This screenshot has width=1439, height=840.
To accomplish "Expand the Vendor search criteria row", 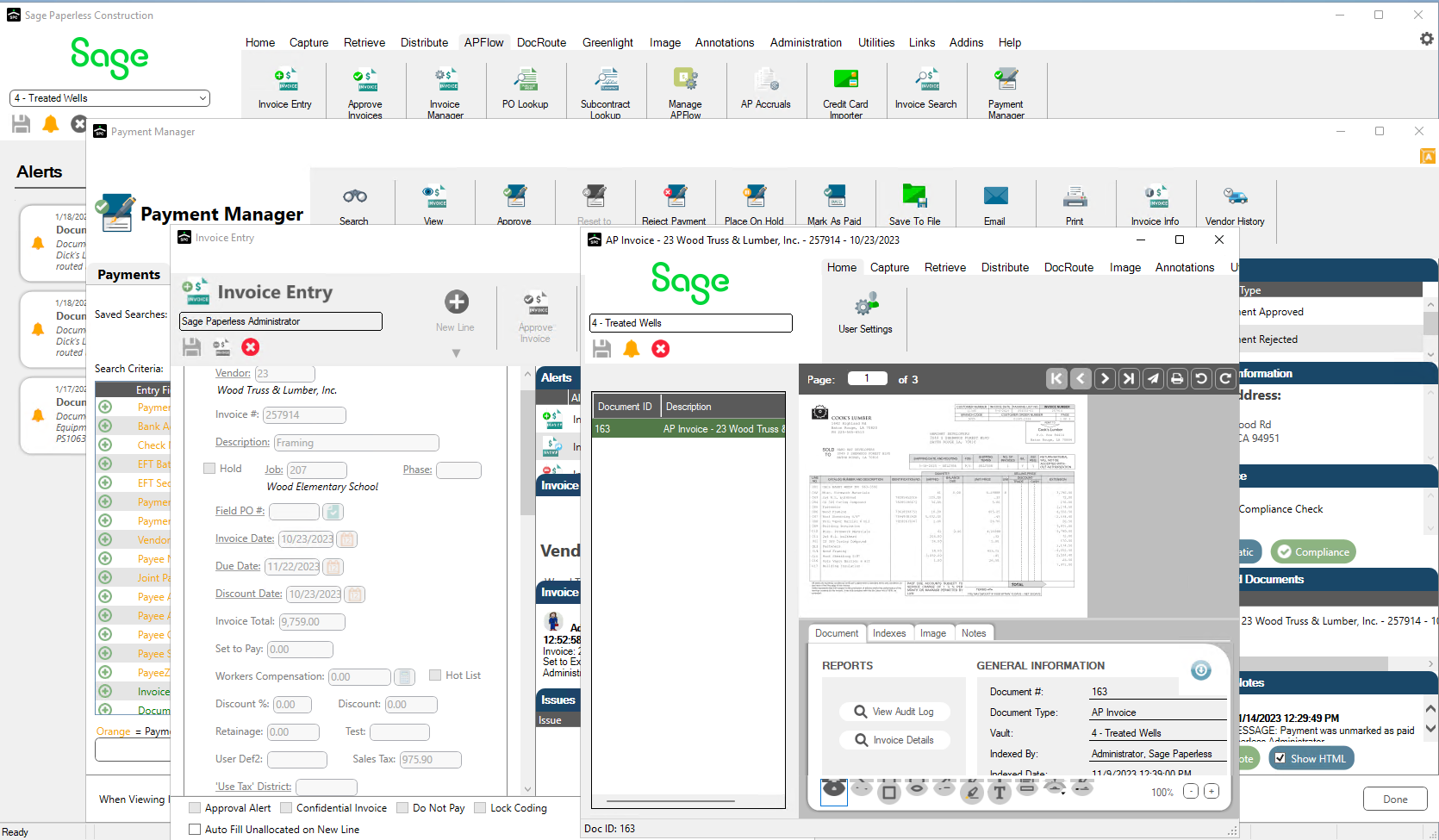I will (x=105, y=539).
